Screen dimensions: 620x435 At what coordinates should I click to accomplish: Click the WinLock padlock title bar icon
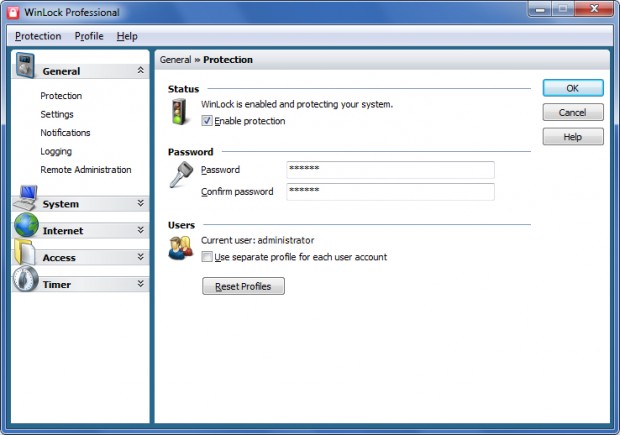[13, 12]
